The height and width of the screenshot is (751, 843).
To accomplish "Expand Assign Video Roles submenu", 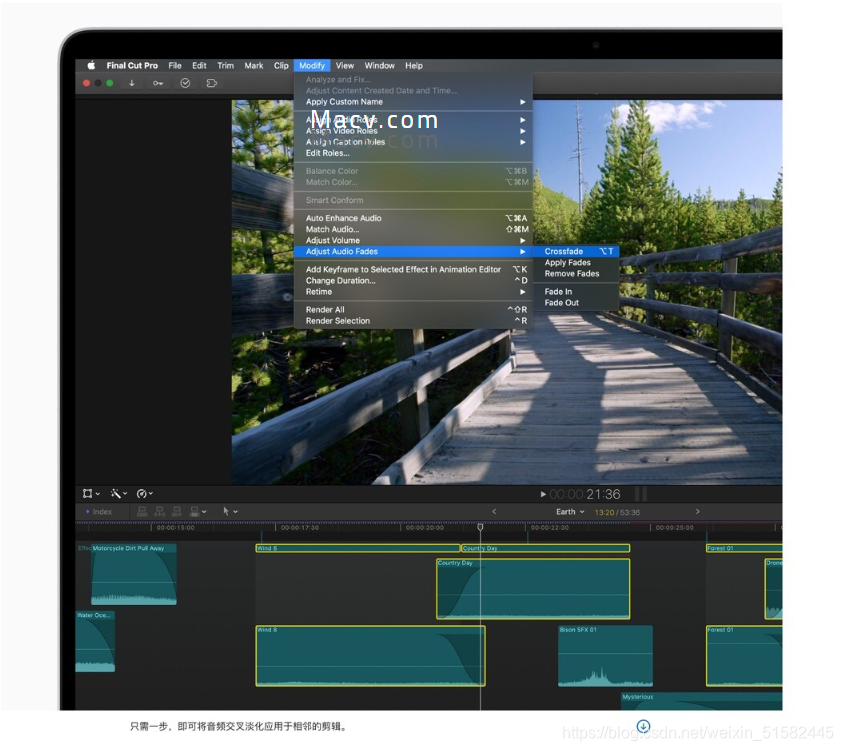I will tap(413, 131).
